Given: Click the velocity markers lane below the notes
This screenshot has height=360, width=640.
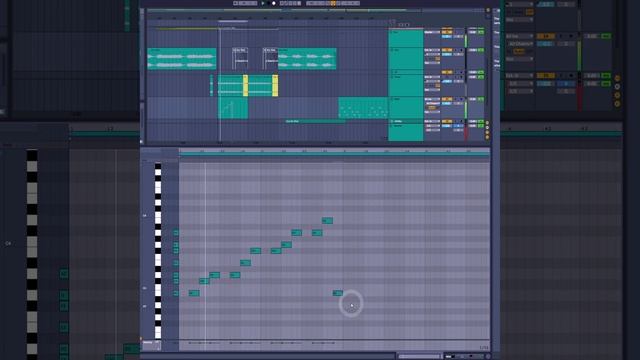Looking at the screenshot, I should point(334,343).
